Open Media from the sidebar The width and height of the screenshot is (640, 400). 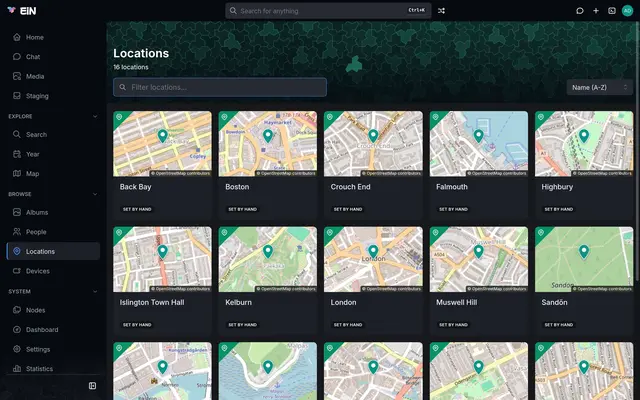[x=53, y=76]
